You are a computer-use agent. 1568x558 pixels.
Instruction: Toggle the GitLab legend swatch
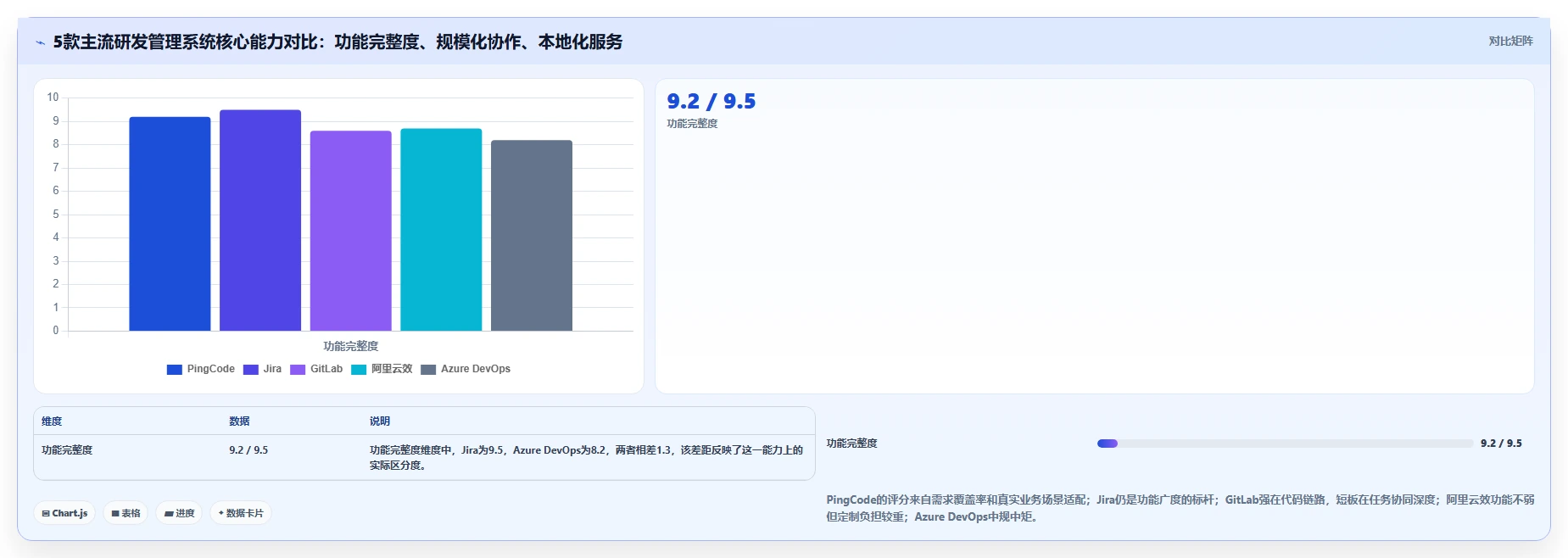tap(298, 370)
